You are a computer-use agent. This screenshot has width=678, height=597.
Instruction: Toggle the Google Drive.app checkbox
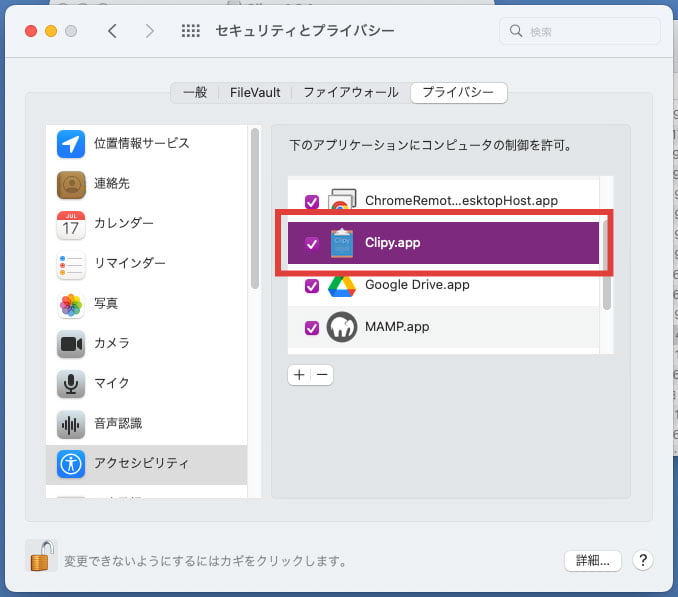point(312,285)
